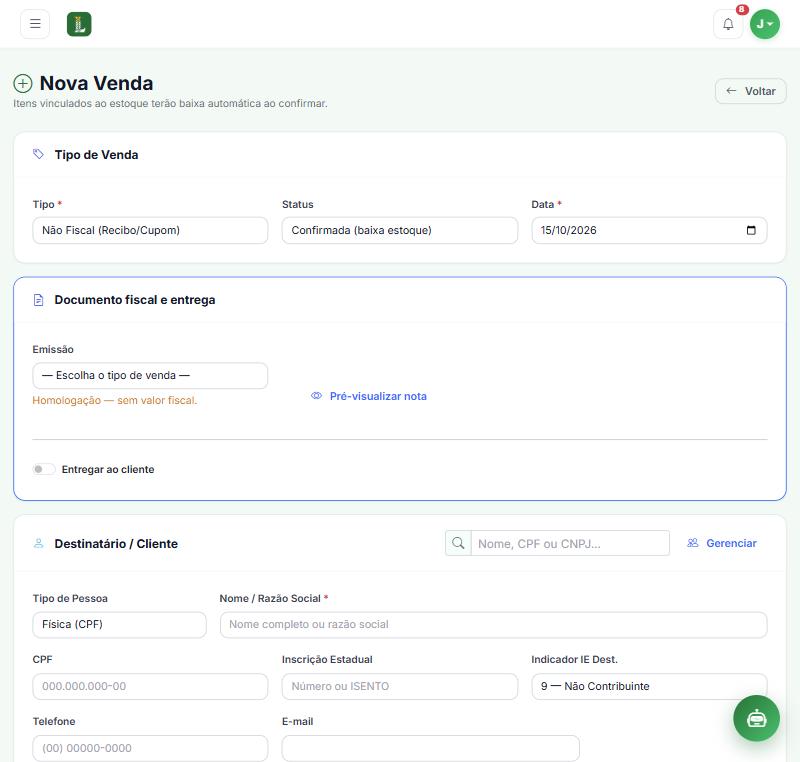The height and width of the screenshot is (762, 800).
Task: Click the Nova Venda plus icon
Action: 23,83
